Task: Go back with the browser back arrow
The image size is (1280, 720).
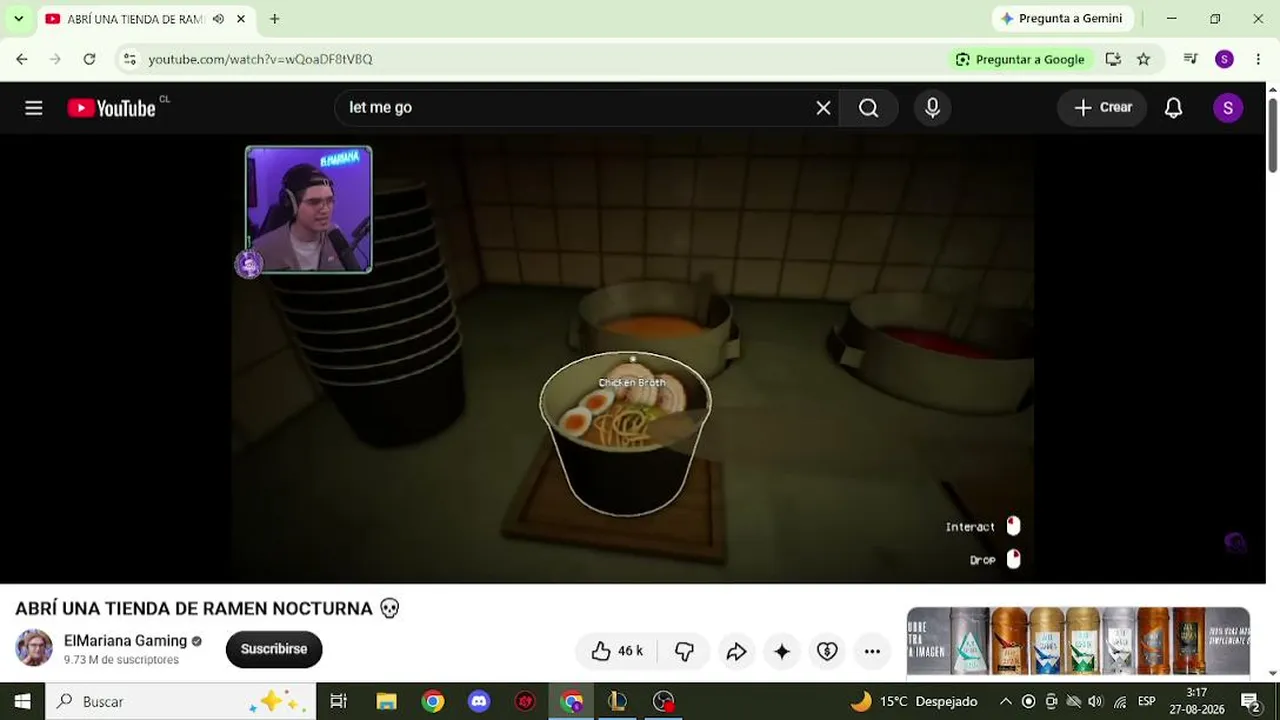Action: 22,59
